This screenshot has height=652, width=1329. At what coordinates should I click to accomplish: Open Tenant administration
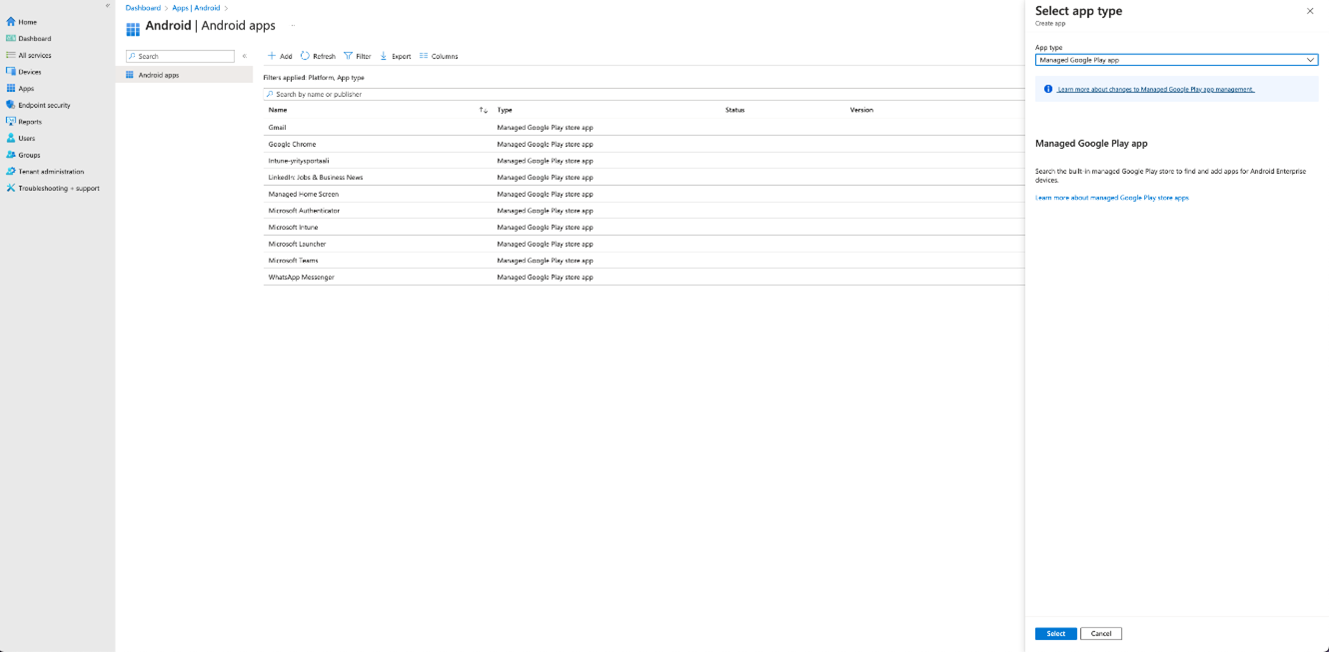click(50, 172)
